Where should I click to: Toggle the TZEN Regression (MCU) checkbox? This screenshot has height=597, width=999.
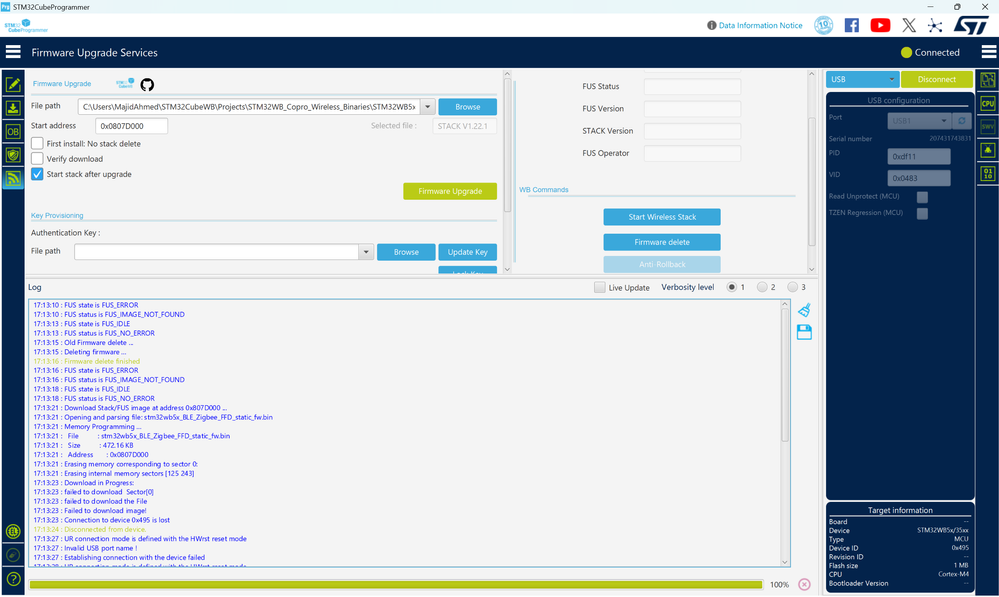[x=922, y=213]
